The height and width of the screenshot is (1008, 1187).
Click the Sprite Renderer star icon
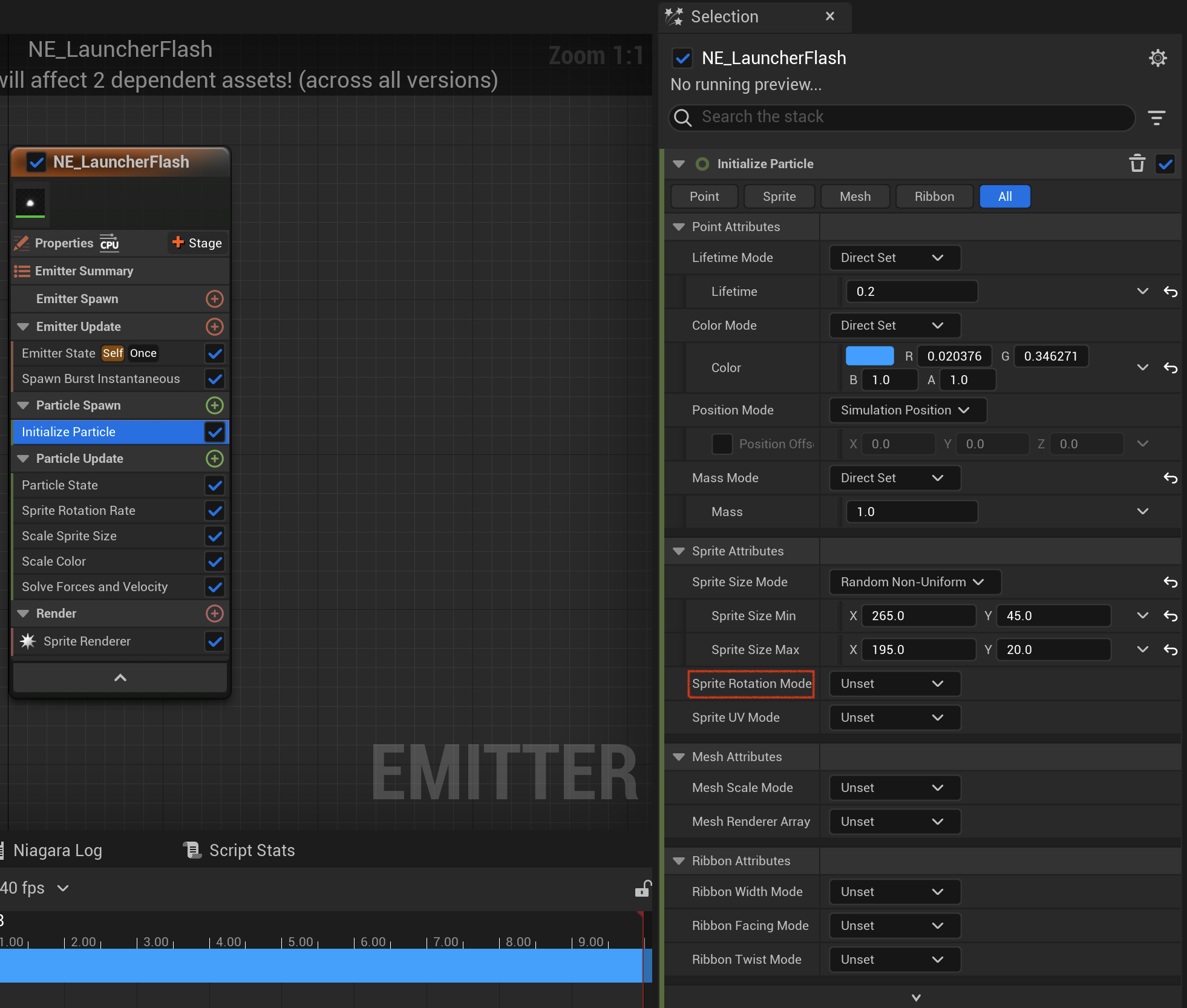coord(28,641)
